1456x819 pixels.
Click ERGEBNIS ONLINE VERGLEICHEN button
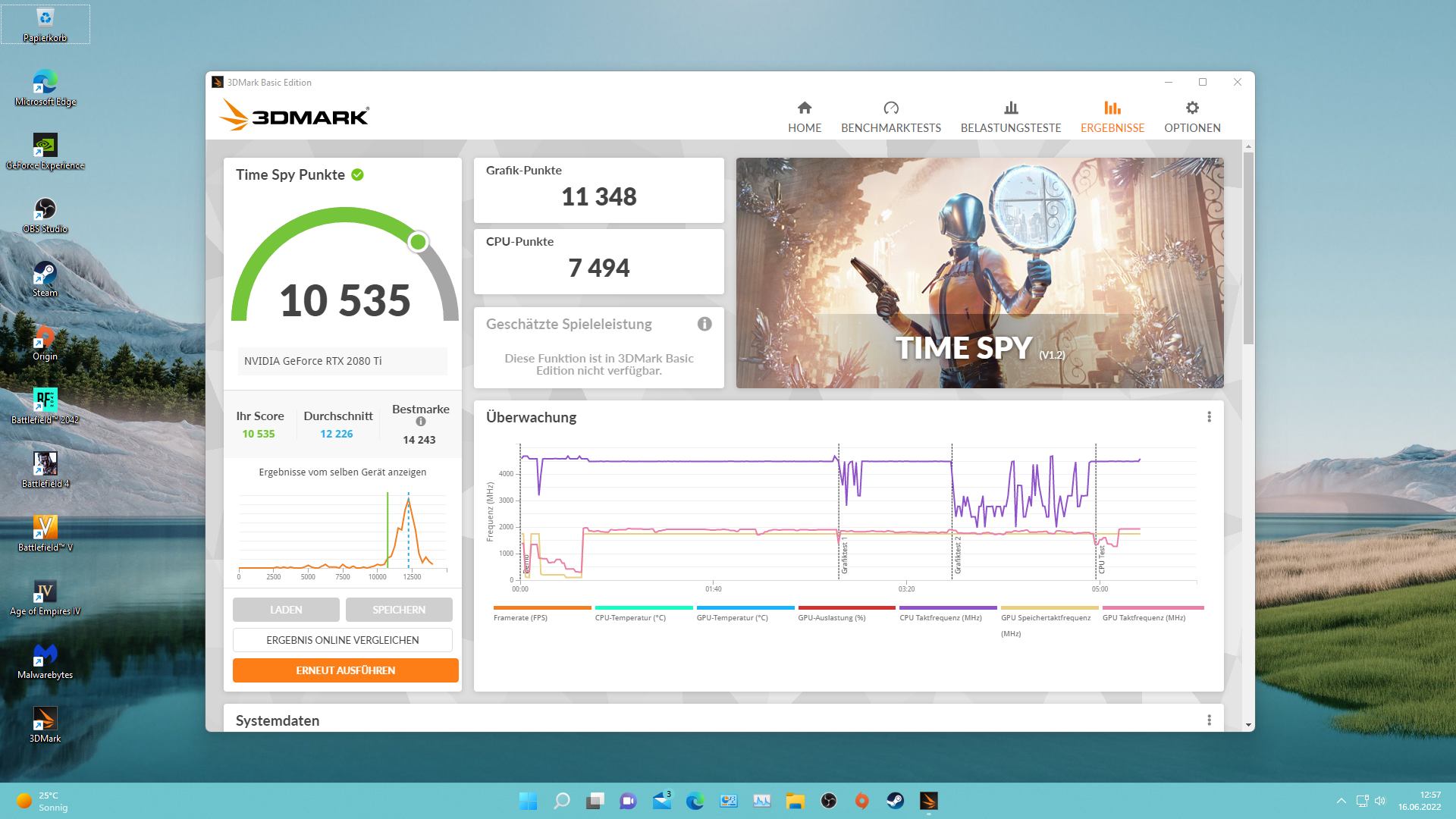342,640
